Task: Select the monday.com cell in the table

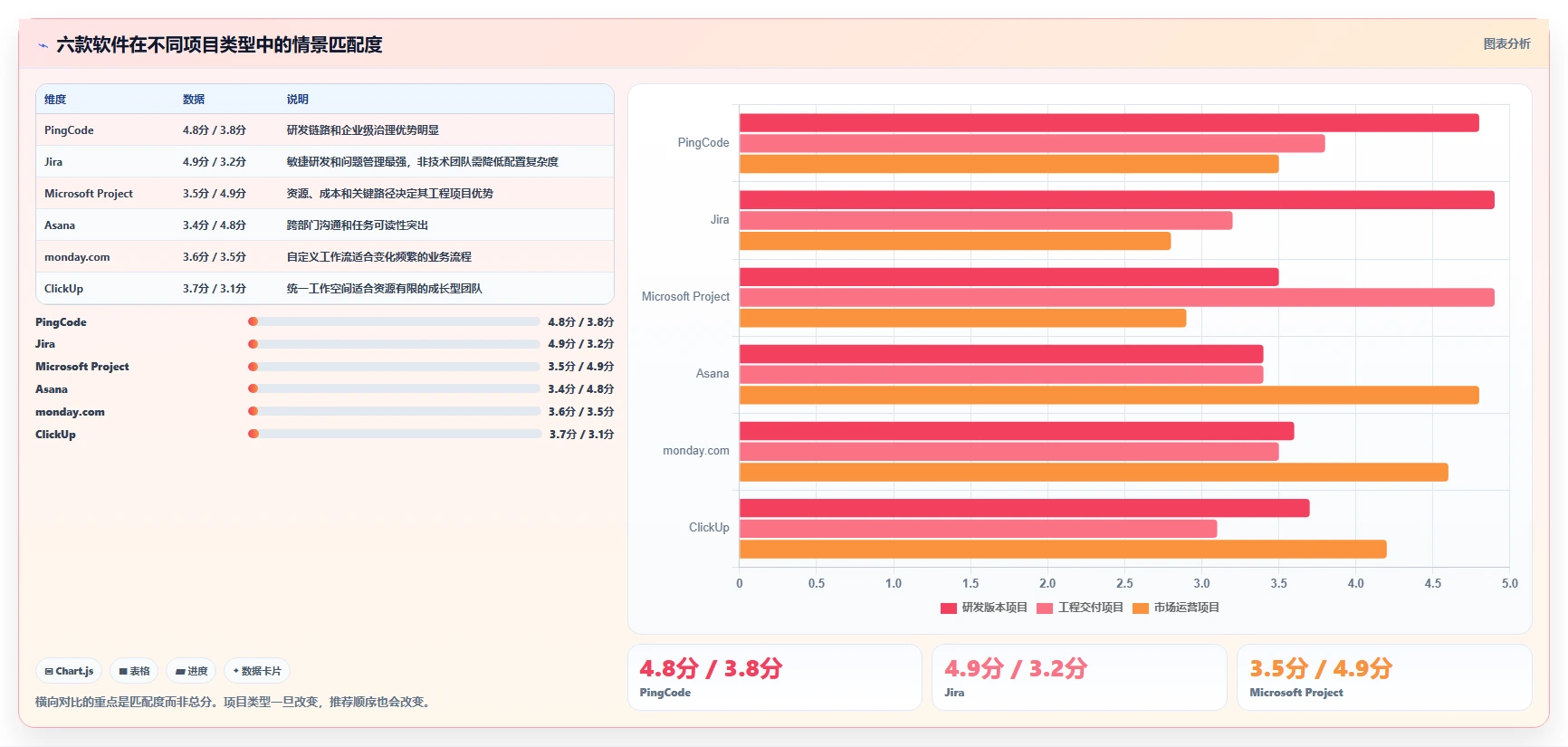Action: point(77,257)
